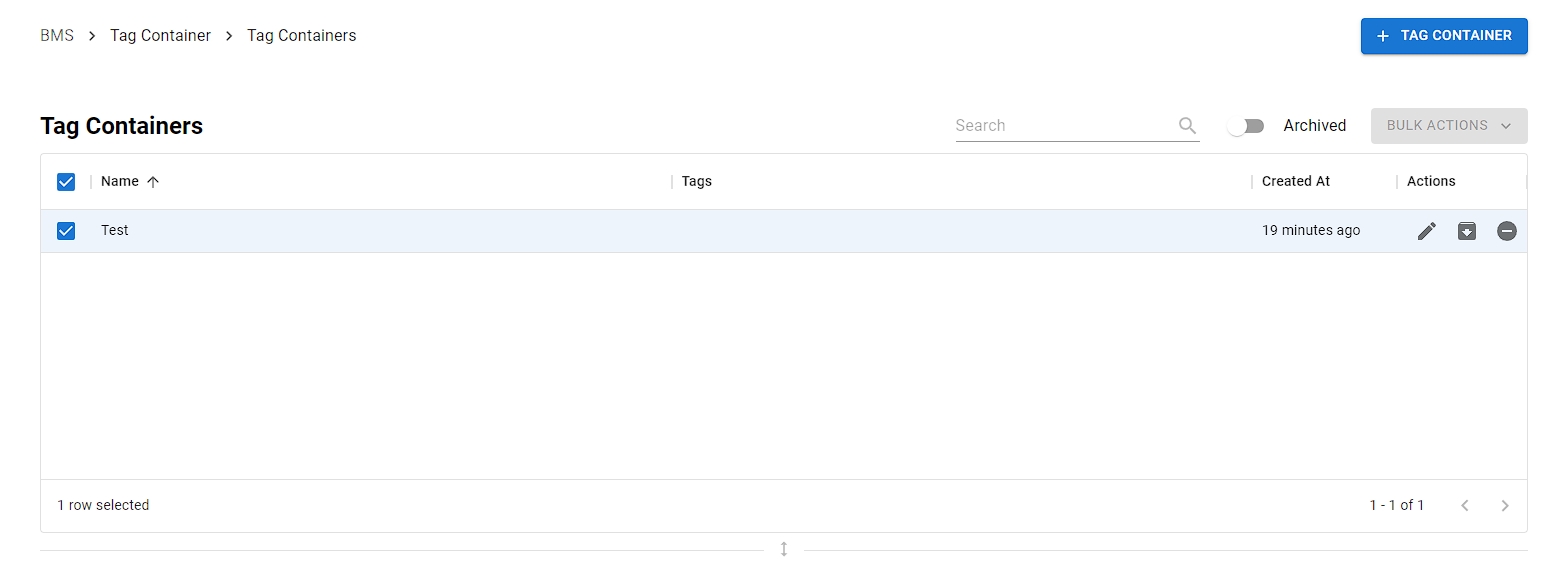The image size is (1567, 576).
Task: Go to the previous page arrow
Action: [x=1465, y=506]
